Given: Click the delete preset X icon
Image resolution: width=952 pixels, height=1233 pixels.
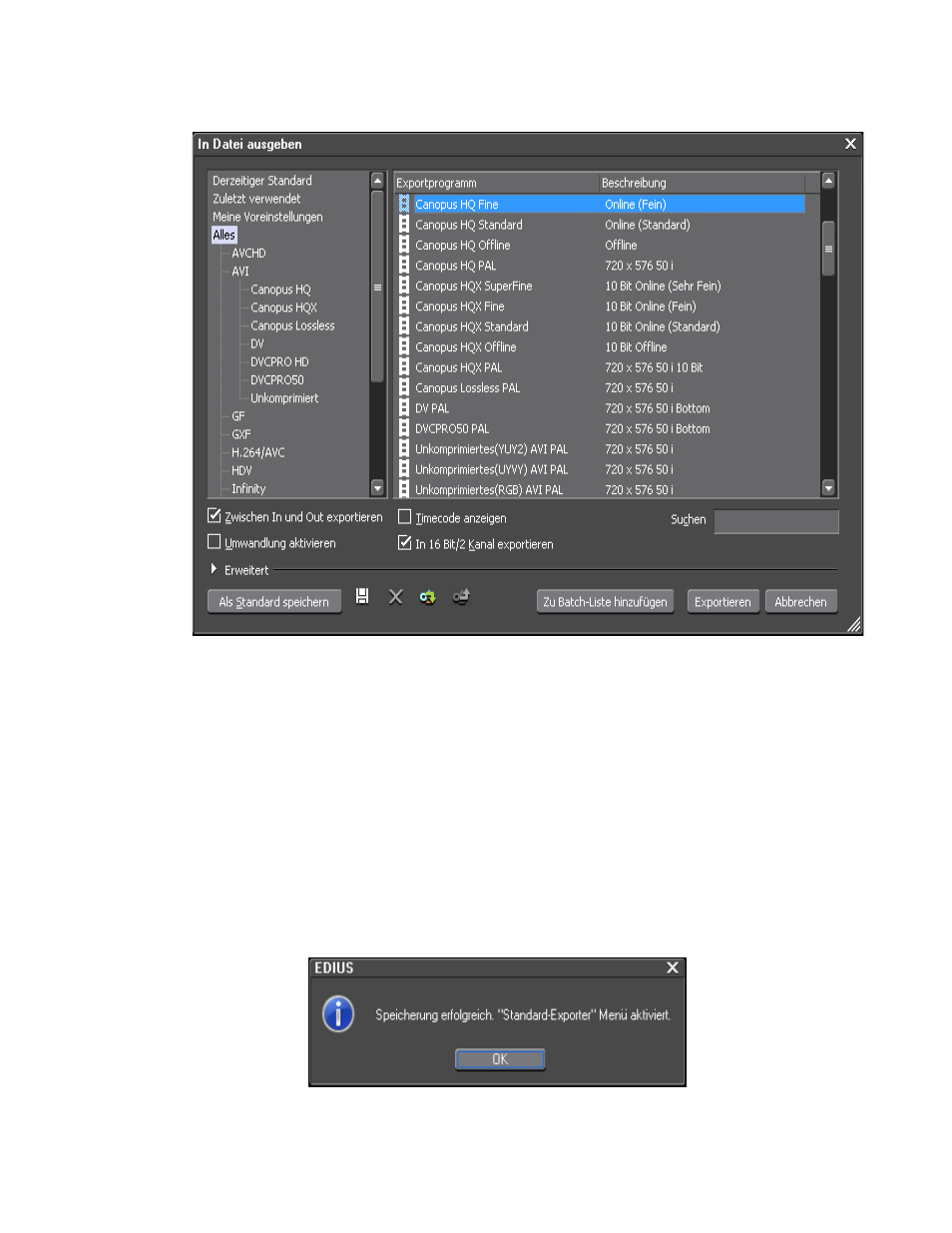Looking at the screenshot, I should pyautogui.click(x=396, y=597).
